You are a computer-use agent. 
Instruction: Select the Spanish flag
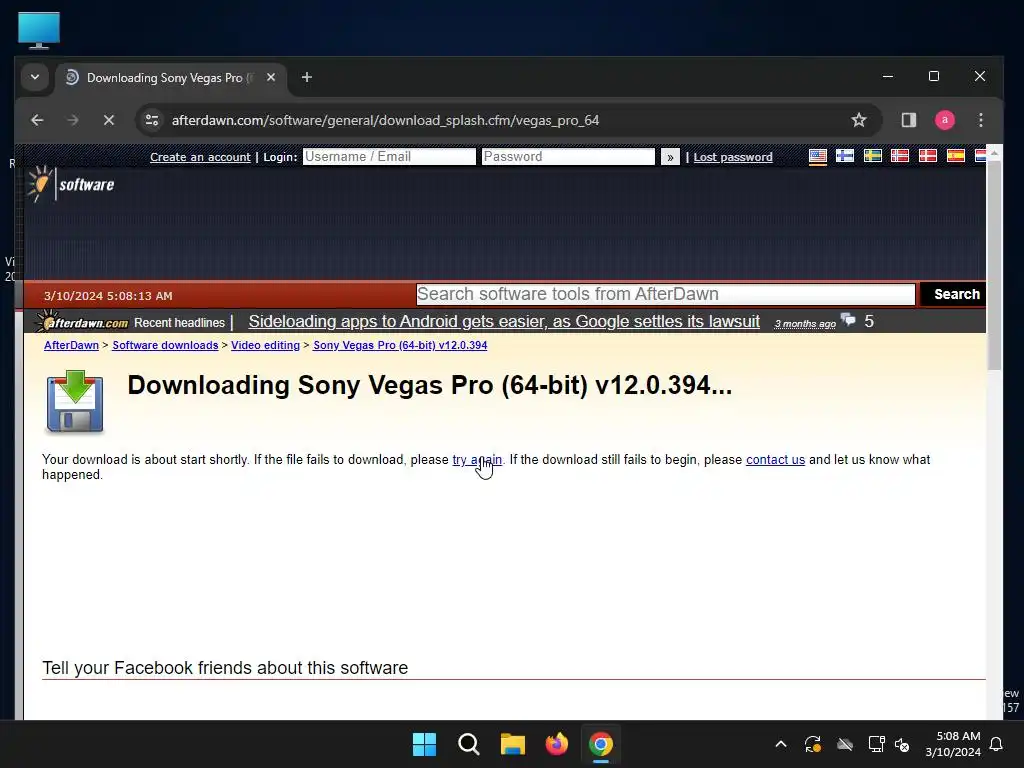point(956,156)
